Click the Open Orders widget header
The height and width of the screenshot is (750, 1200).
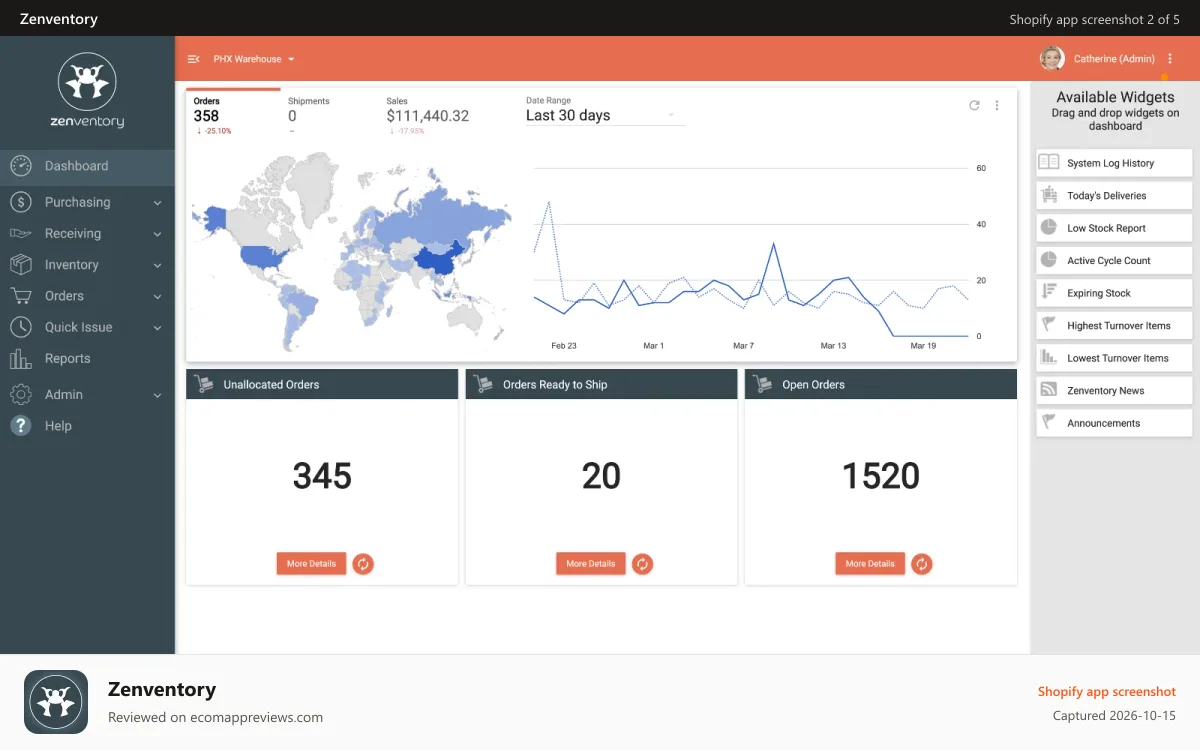(880, 384)
